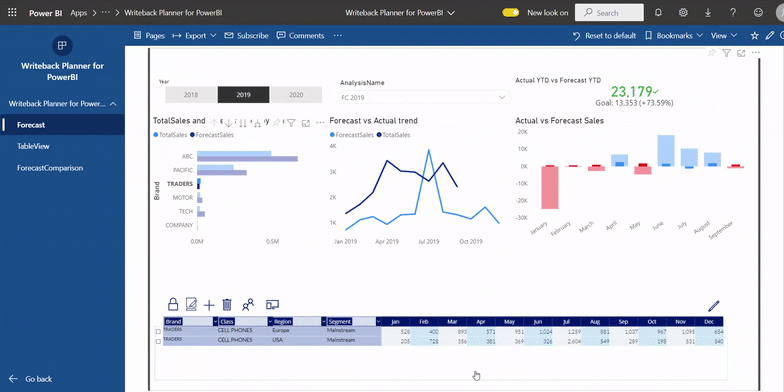Click the lock icon above the table
Screen dimensions: 784x392
click(172, 304)
